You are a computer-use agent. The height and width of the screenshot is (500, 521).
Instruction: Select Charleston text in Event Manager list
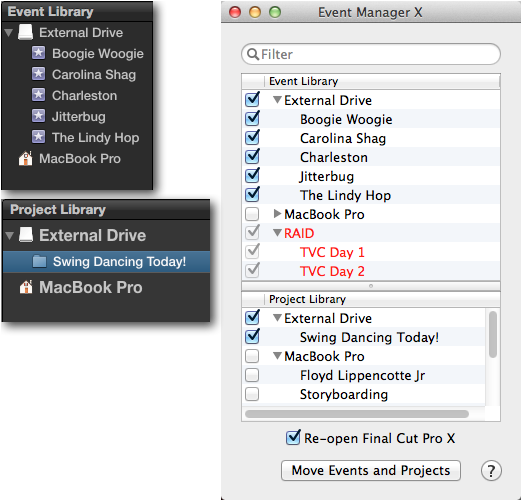tap(334, 157)
